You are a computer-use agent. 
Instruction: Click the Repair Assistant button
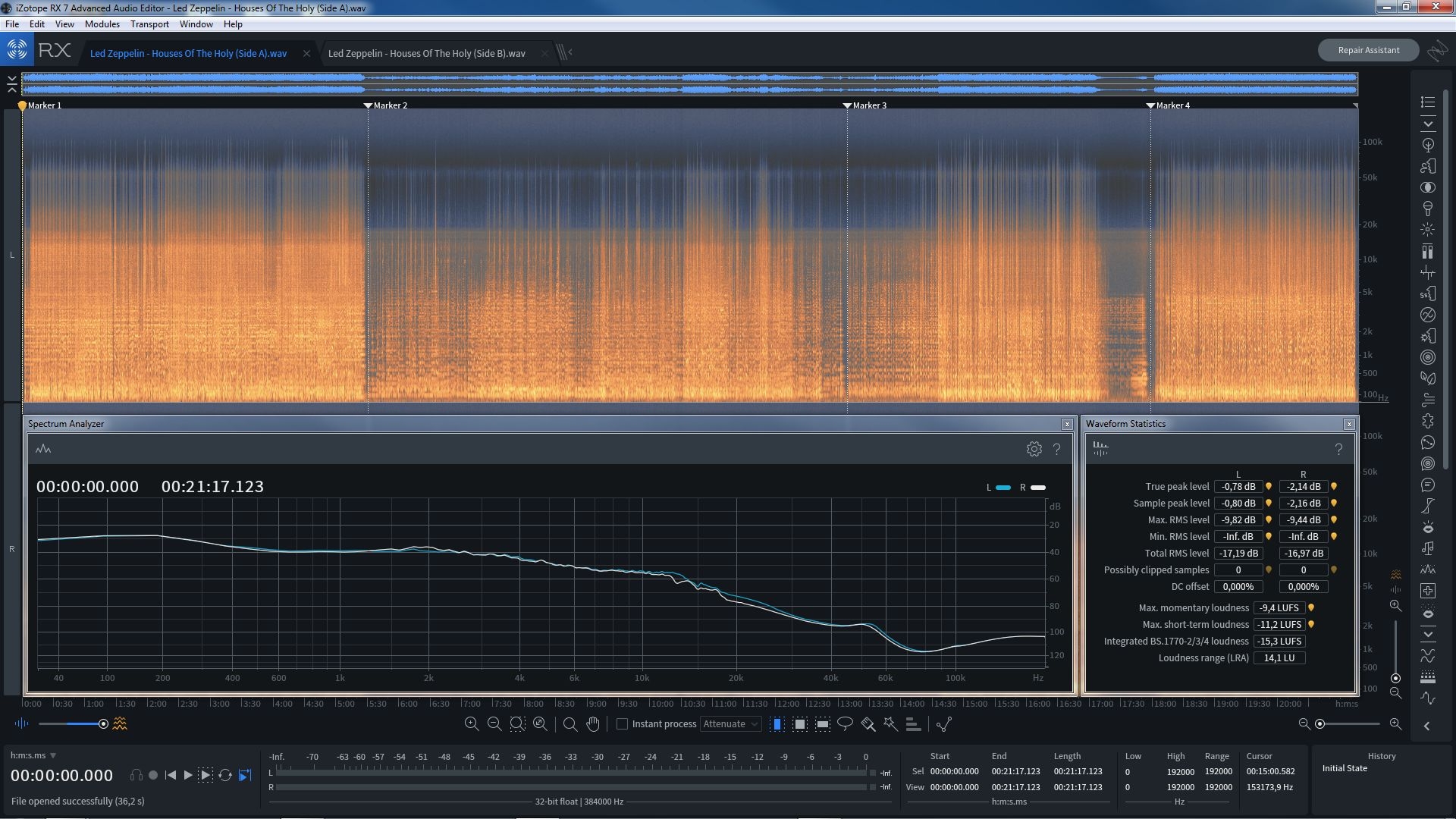click(1368, 50)
